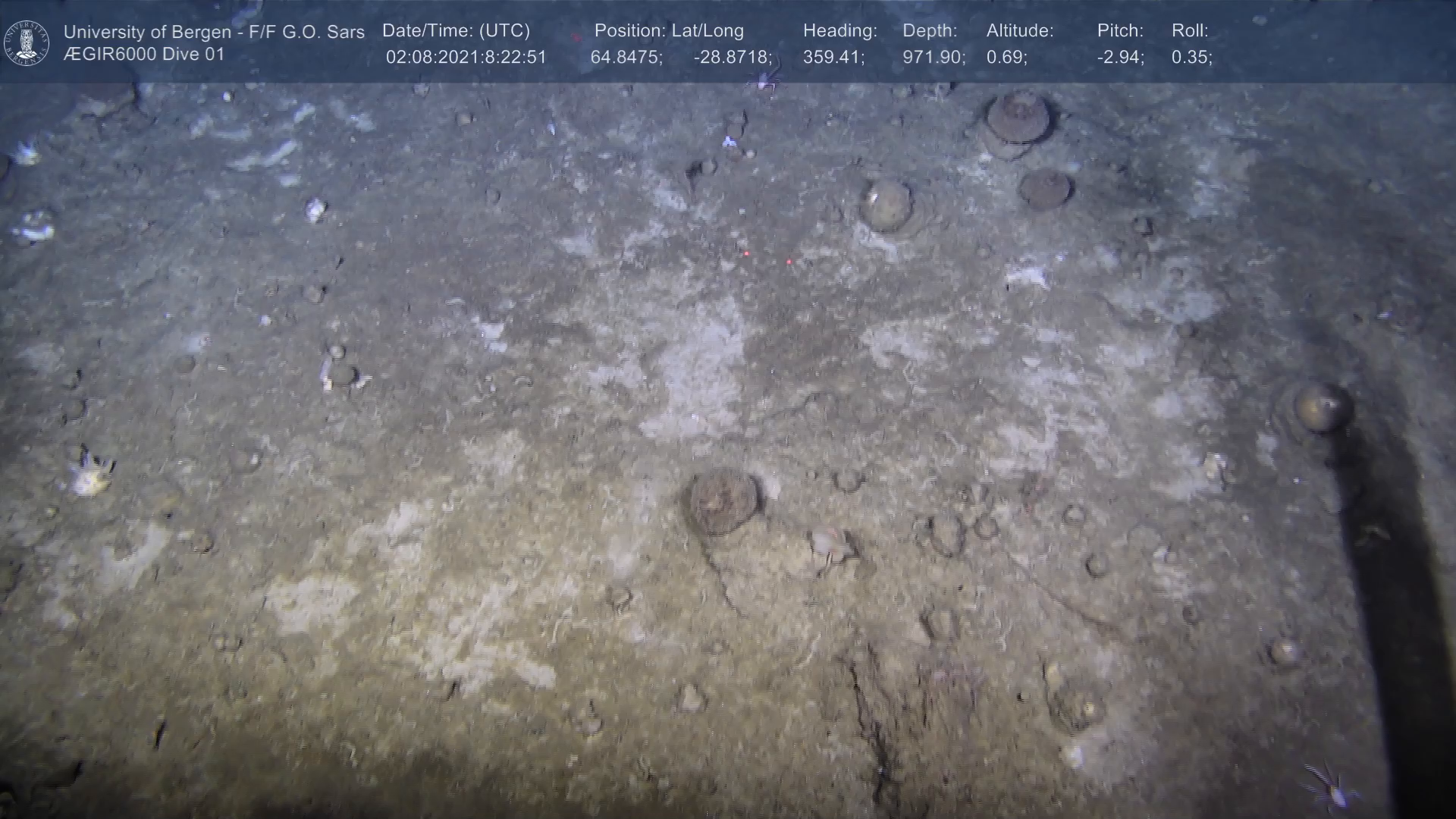This screenshot has height=819, width=1456.
Task: Select the pitch value -2.94
Action: 1120,58
